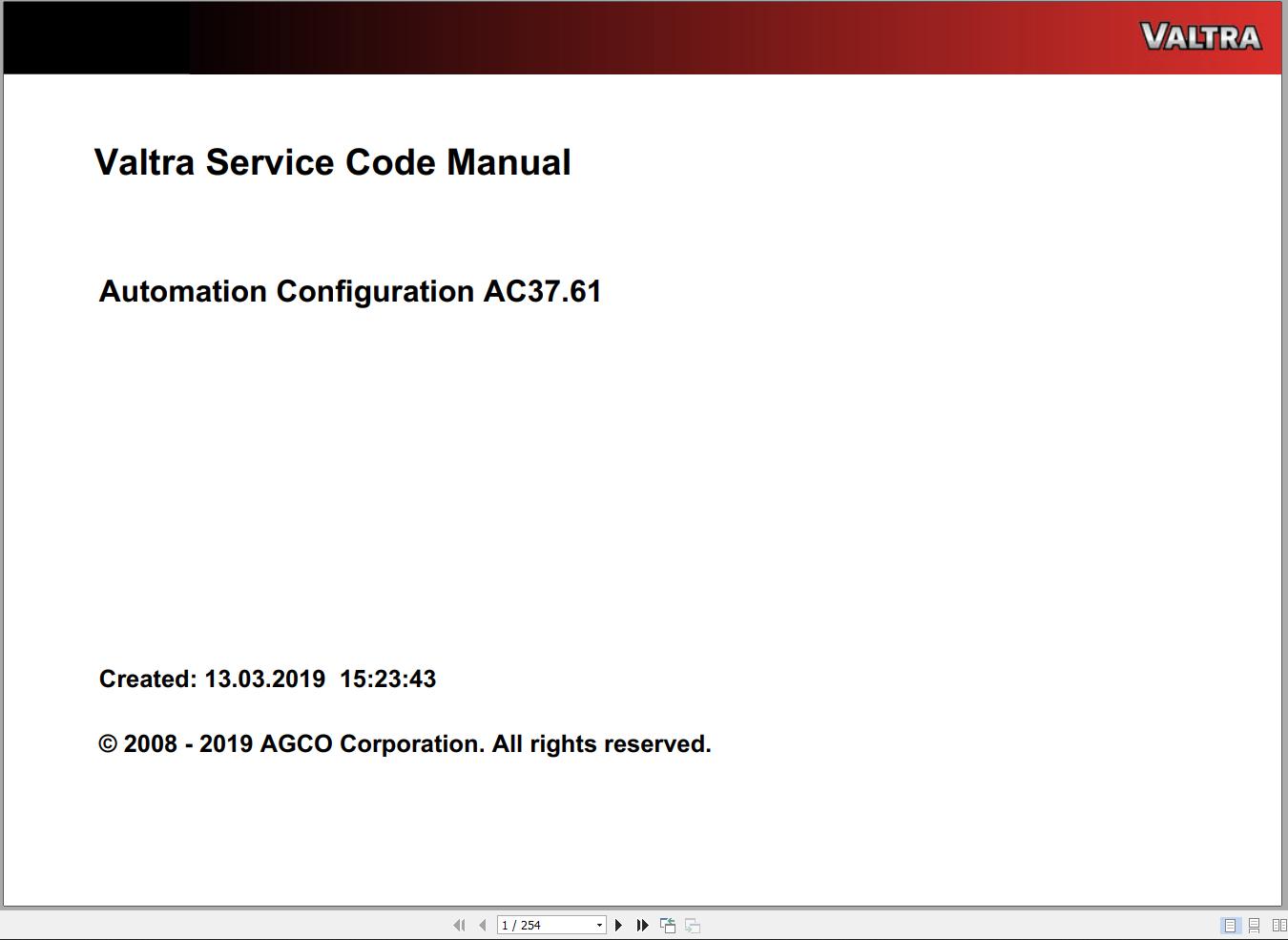1288x940 pixels.
Task: Select single page layout view
Action: (1230, 925)
